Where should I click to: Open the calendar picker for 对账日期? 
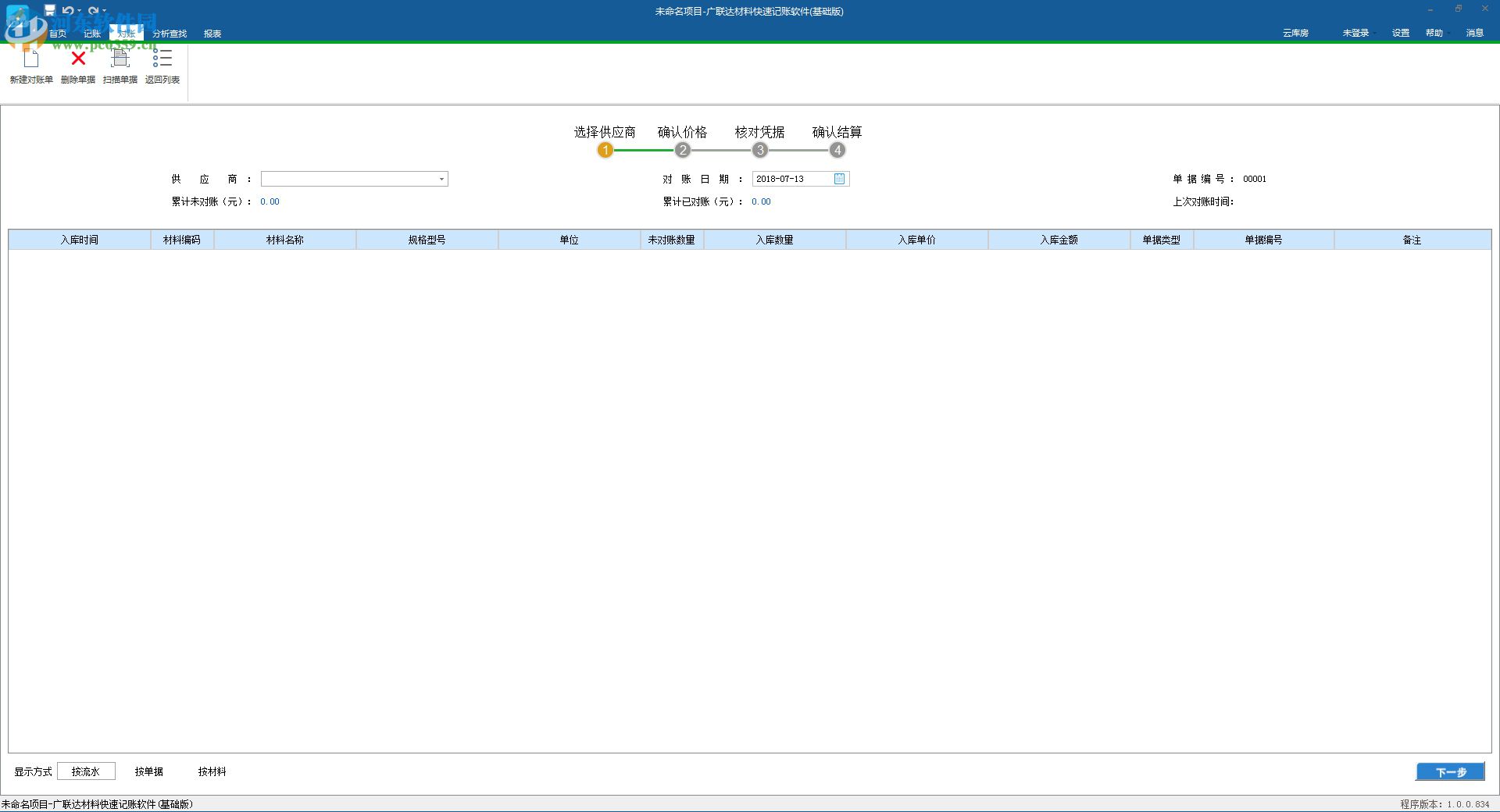[840, 179]
